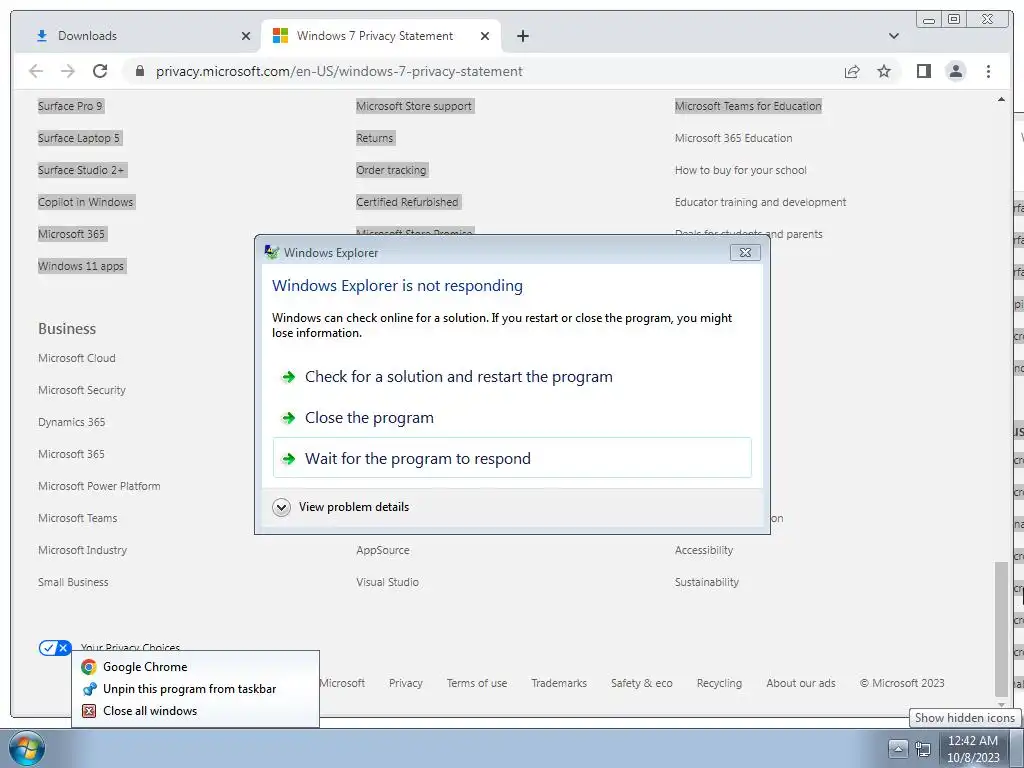Click the taskbar clock 12:42 AM
The height and width of the screenshot is (768, 1024).
click(x=973, y=749)
